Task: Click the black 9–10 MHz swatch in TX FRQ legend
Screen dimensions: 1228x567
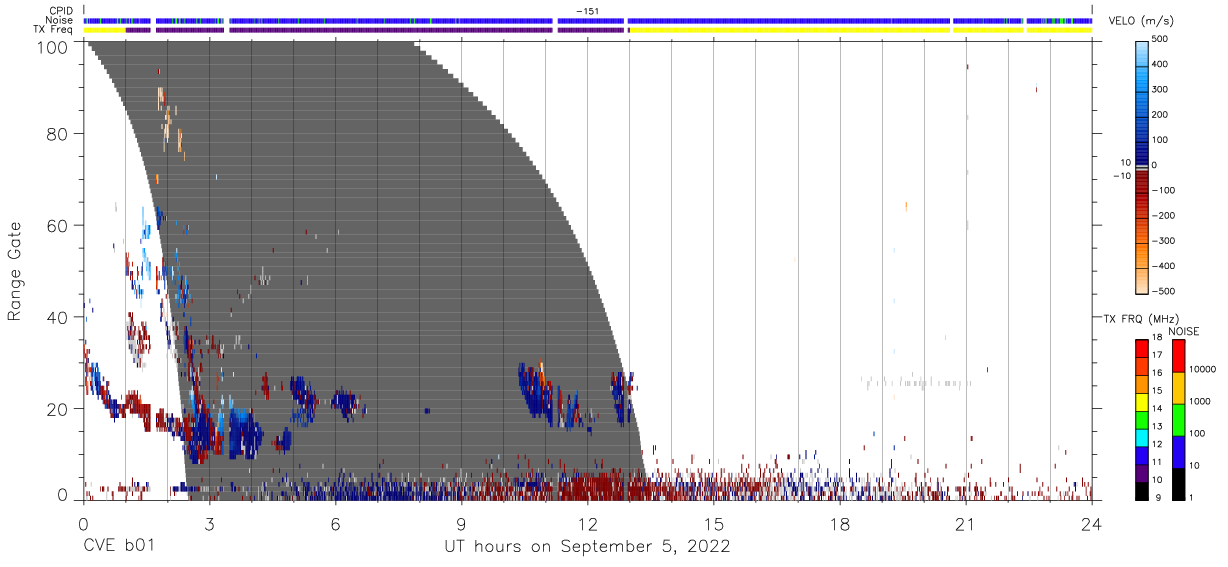Action: (1142, 491)
